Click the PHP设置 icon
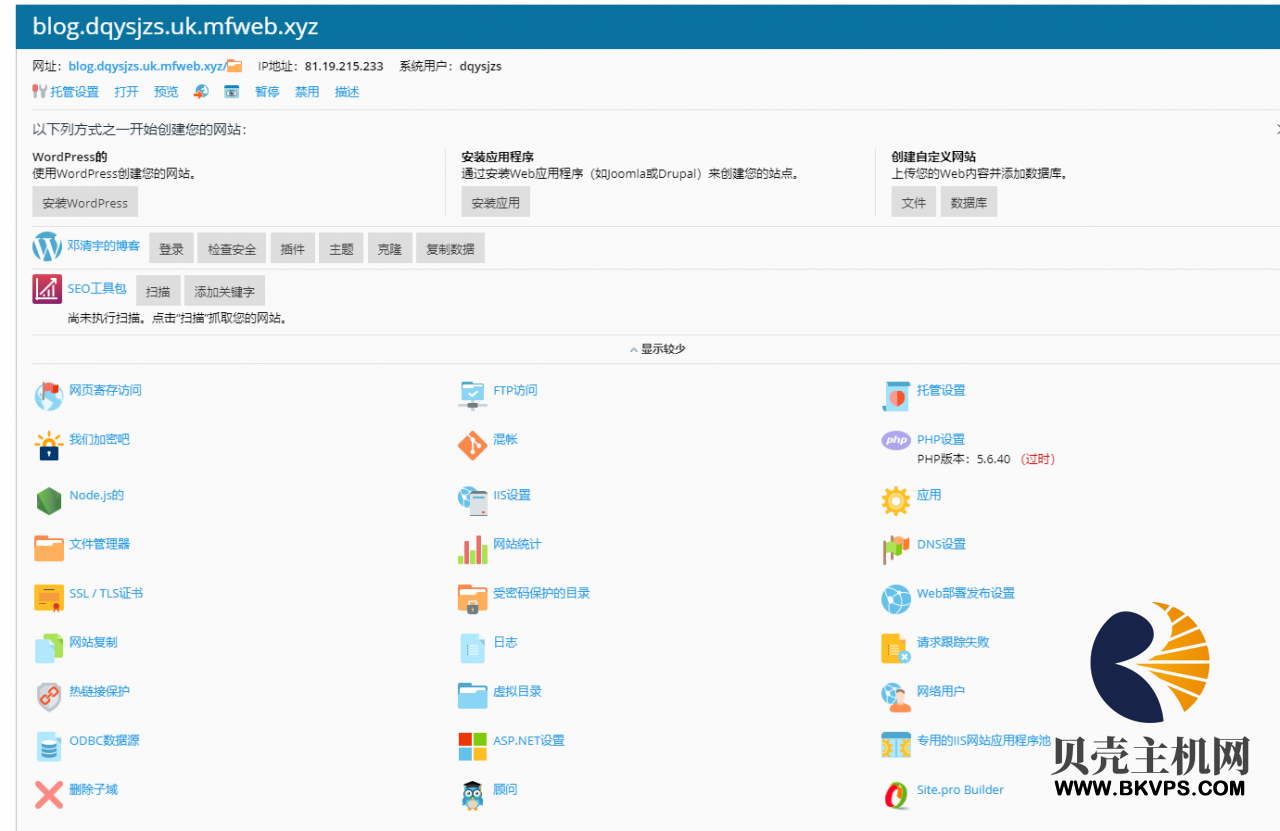The image size is (1280, 831). tap(896, 440)
